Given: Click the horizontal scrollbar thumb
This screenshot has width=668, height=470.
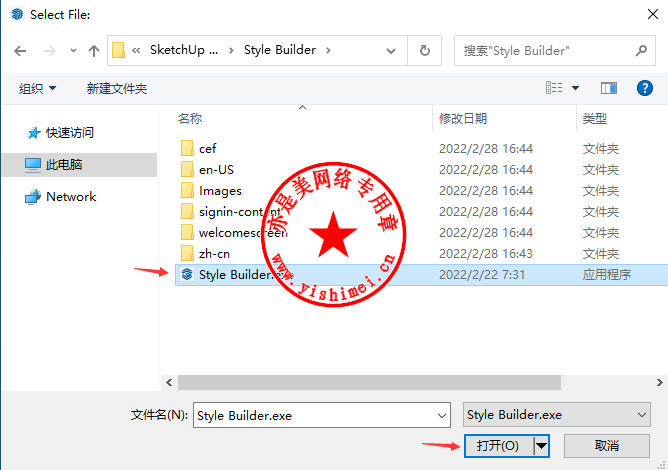Looking at the screenshot, I should click(369, 382).
